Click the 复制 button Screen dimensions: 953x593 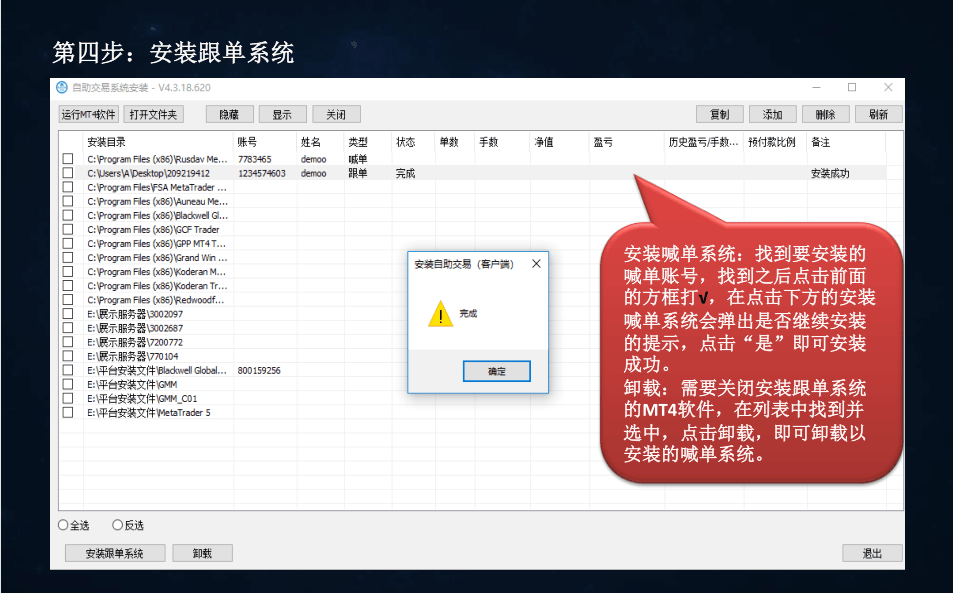(720, 115)
